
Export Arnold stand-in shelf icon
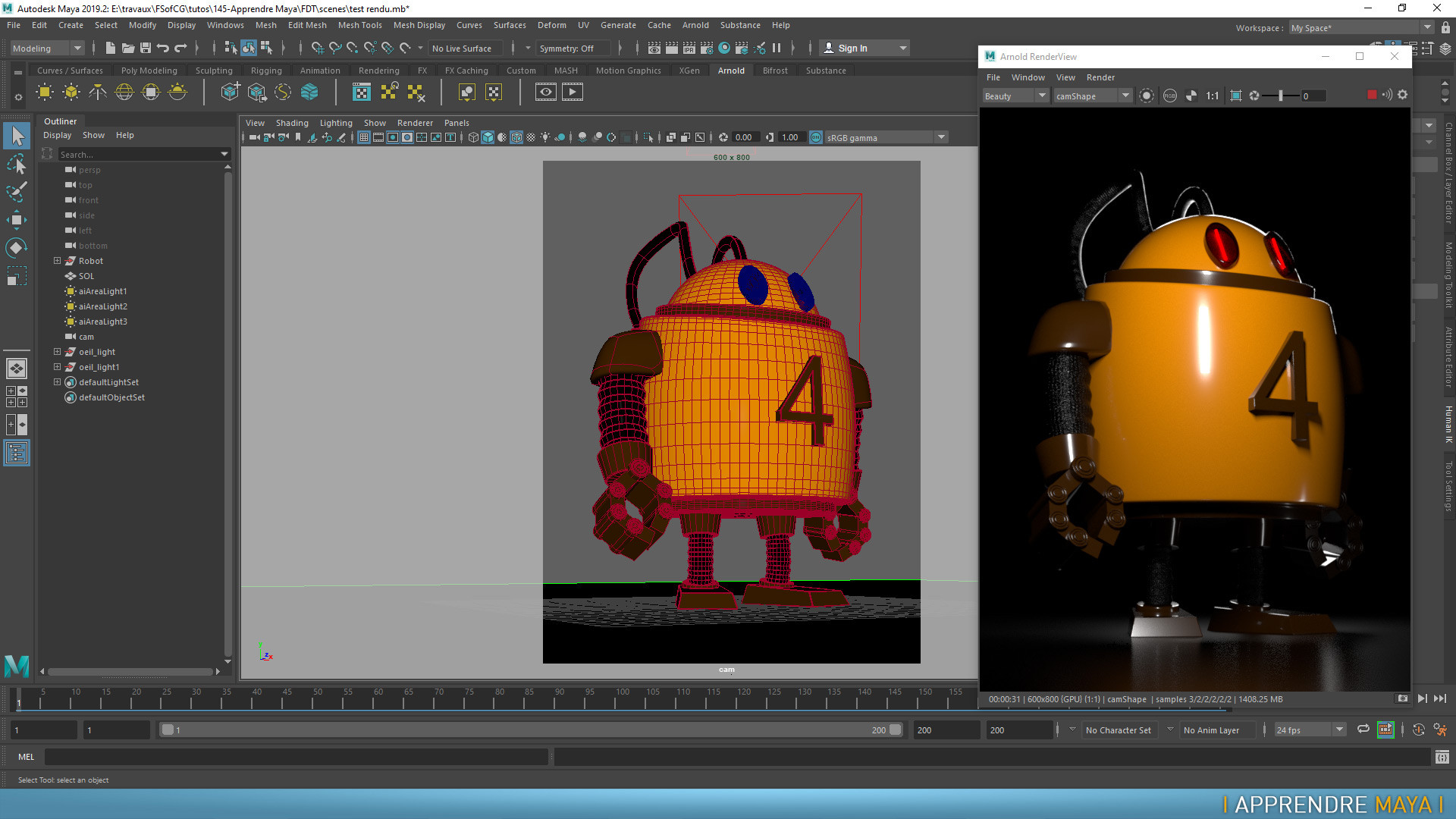click(256, 93)
